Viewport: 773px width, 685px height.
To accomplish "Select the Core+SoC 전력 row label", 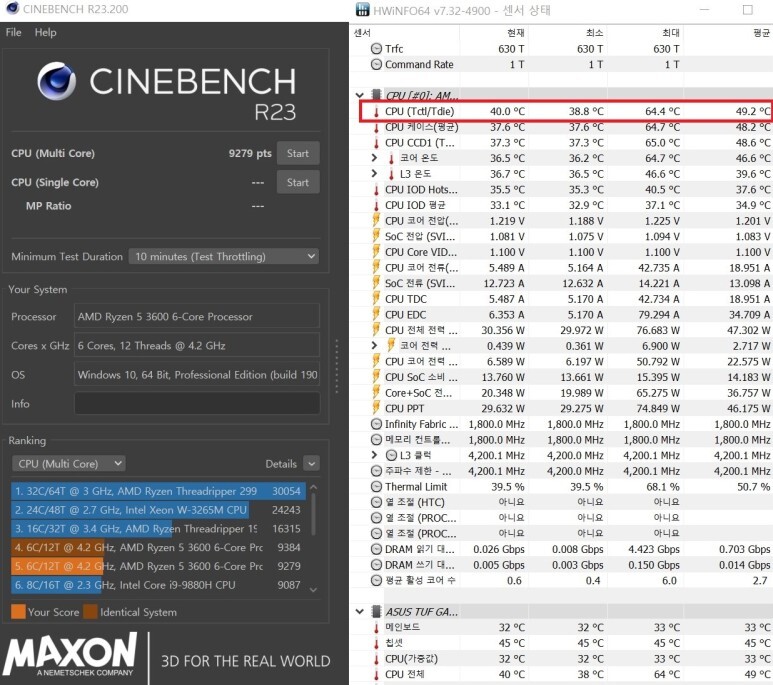I will 418,393.
